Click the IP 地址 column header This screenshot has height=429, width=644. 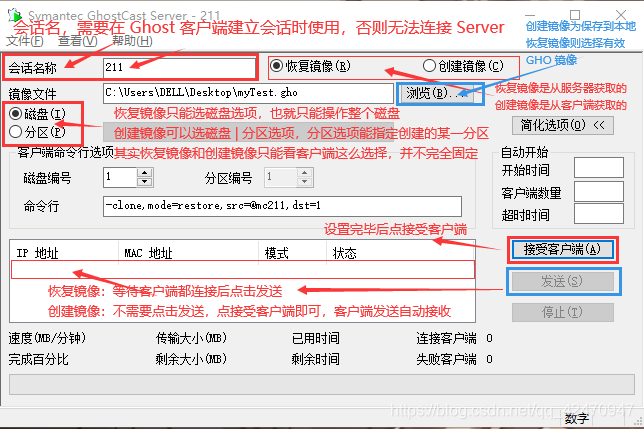[64, 253]
